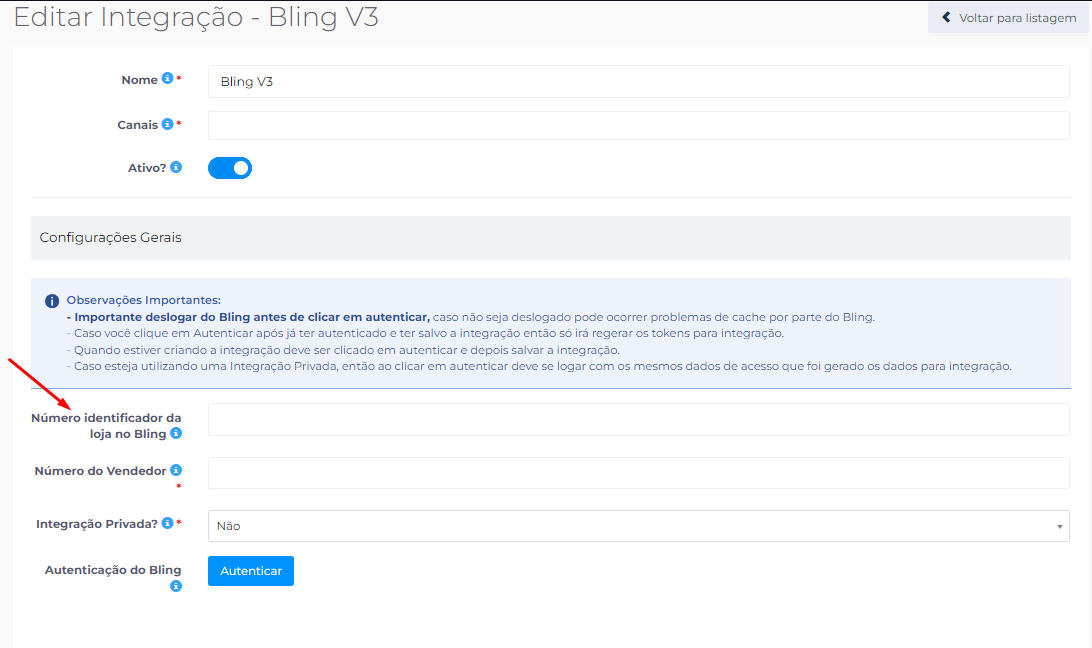Screen dimensions: 1092x648
Task: Click the Observações Importantes: heading text
Action: pyautogui.click(x=143, y=300)
